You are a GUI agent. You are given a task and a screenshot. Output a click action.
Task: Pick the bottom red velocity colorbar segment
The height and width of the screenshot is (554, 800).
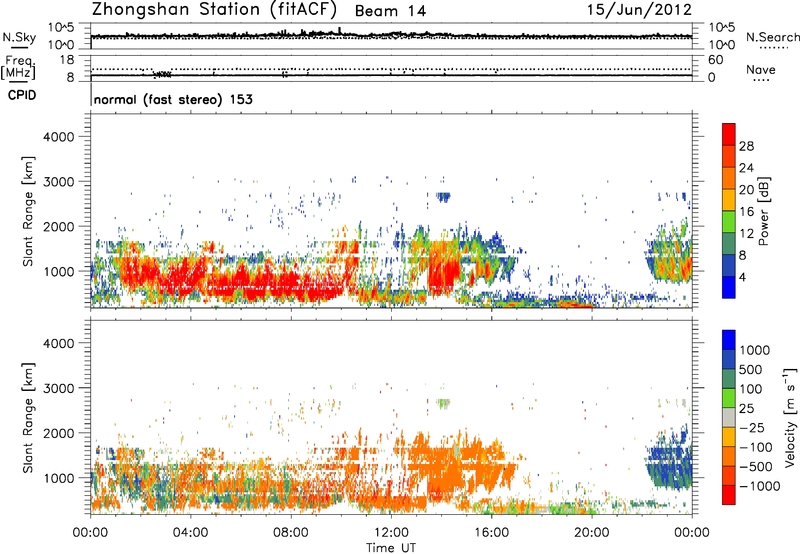point(729,495)
